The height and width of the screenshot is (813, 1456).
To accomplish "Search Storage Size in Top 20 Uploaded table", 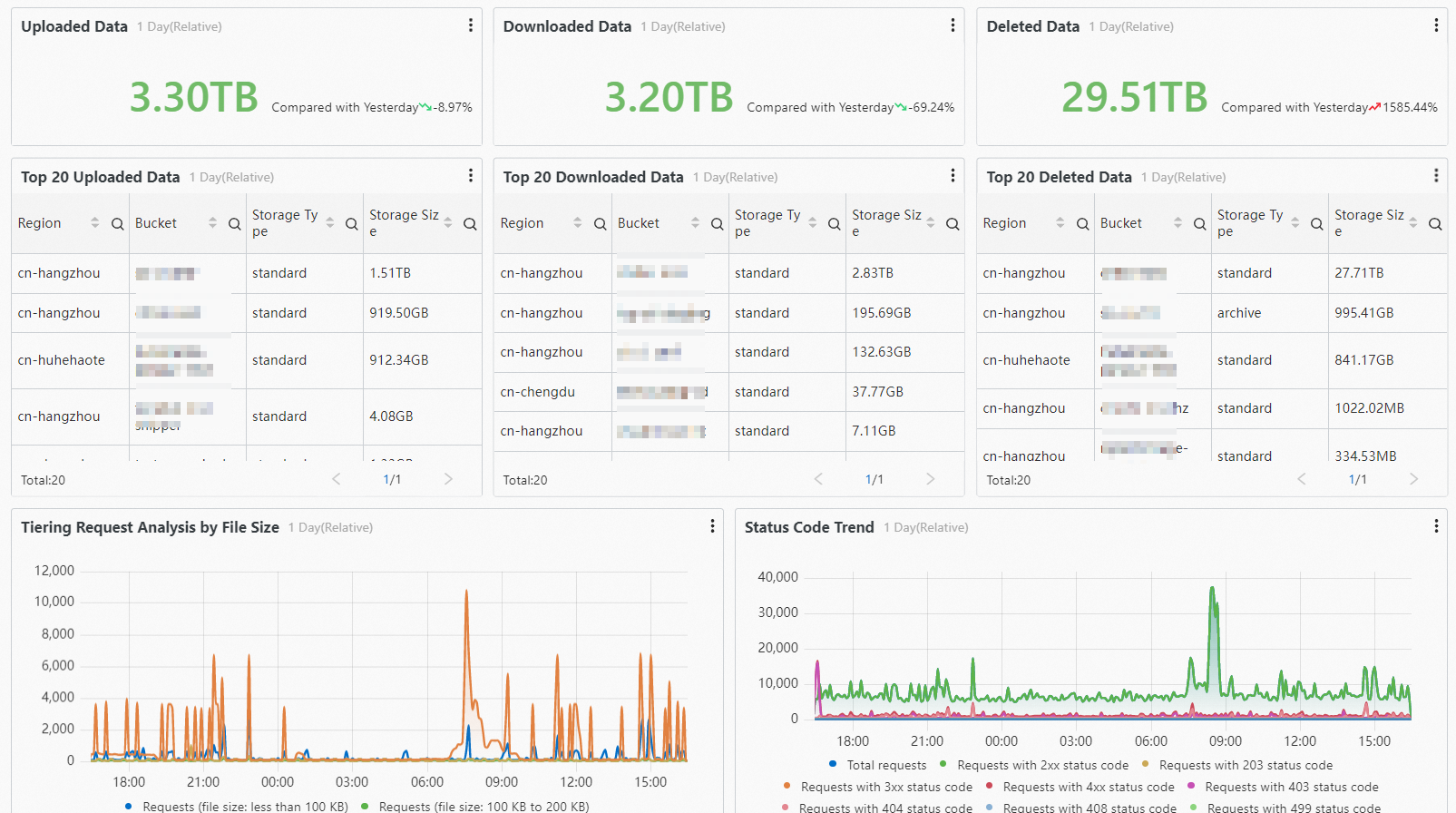I will [470, 223].
